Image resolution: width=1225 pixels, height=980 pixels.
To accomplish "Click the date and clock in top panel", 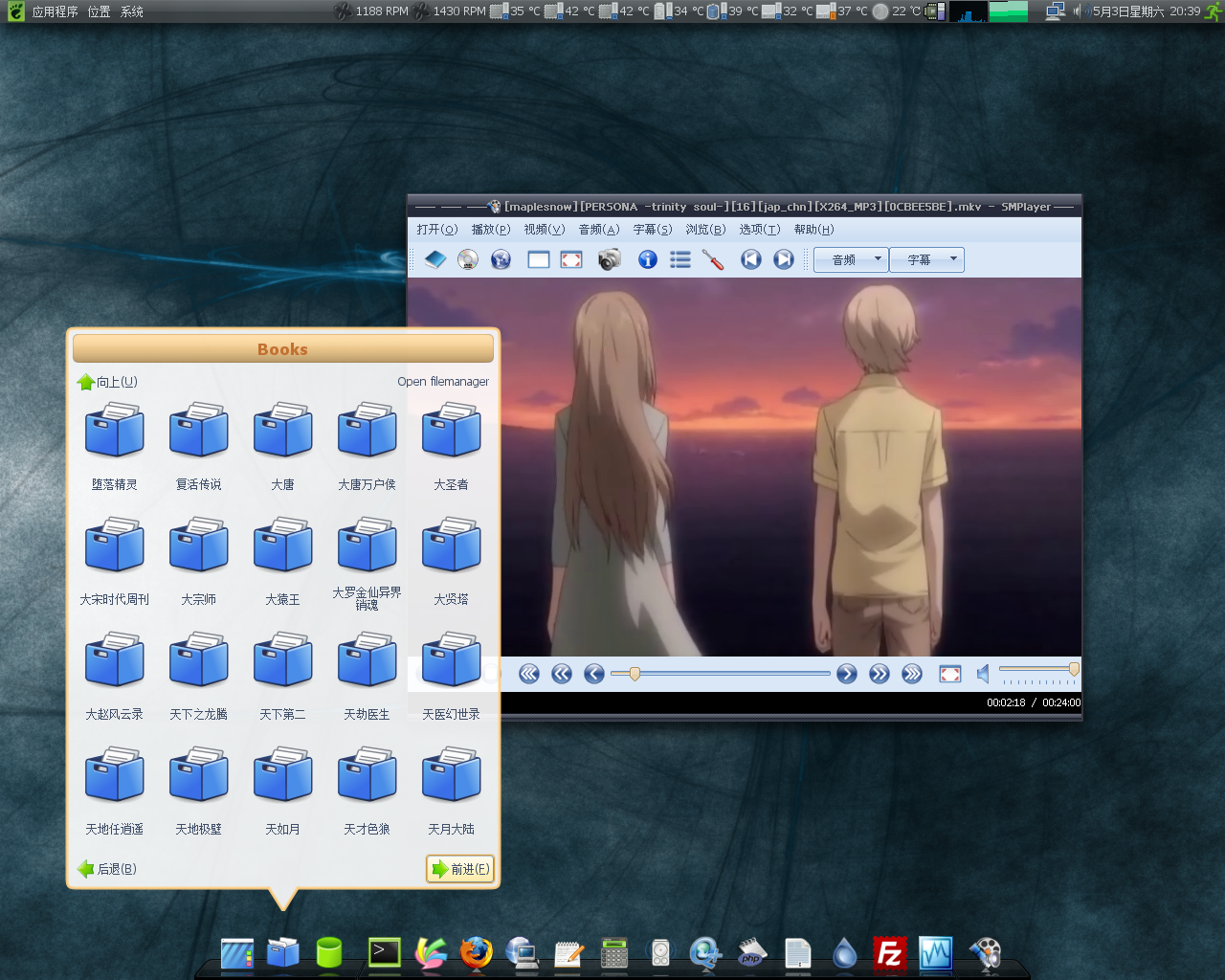I will [1146, 11].
